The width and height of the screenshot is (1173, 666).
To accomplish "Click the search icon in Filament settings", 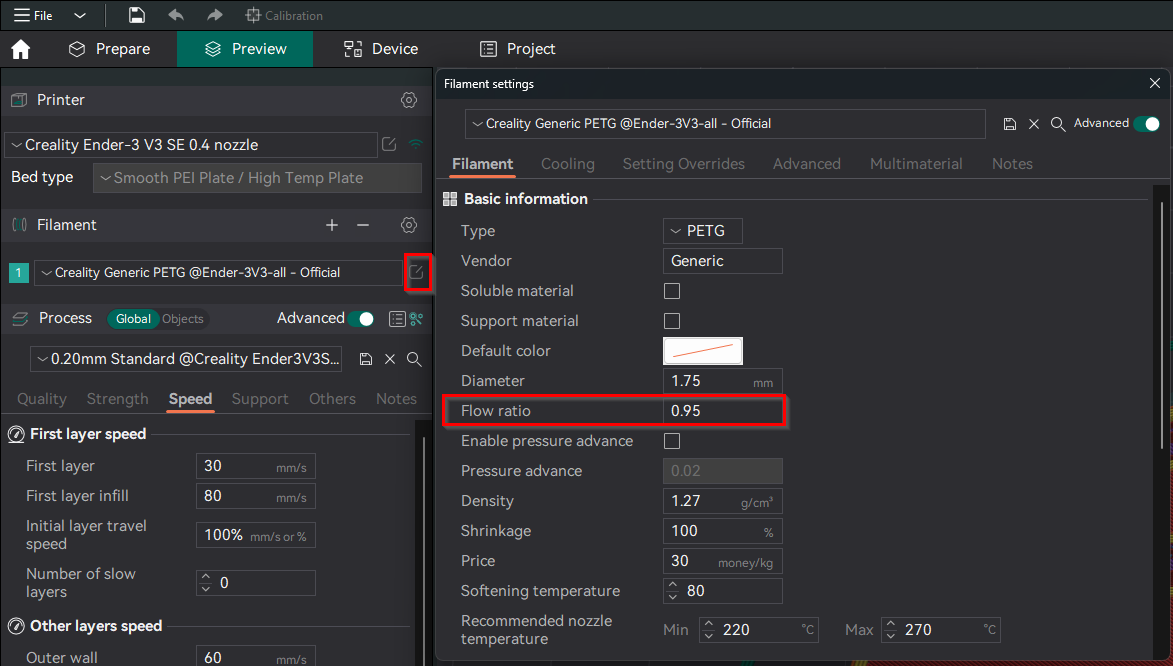I will pos(1057,124).
